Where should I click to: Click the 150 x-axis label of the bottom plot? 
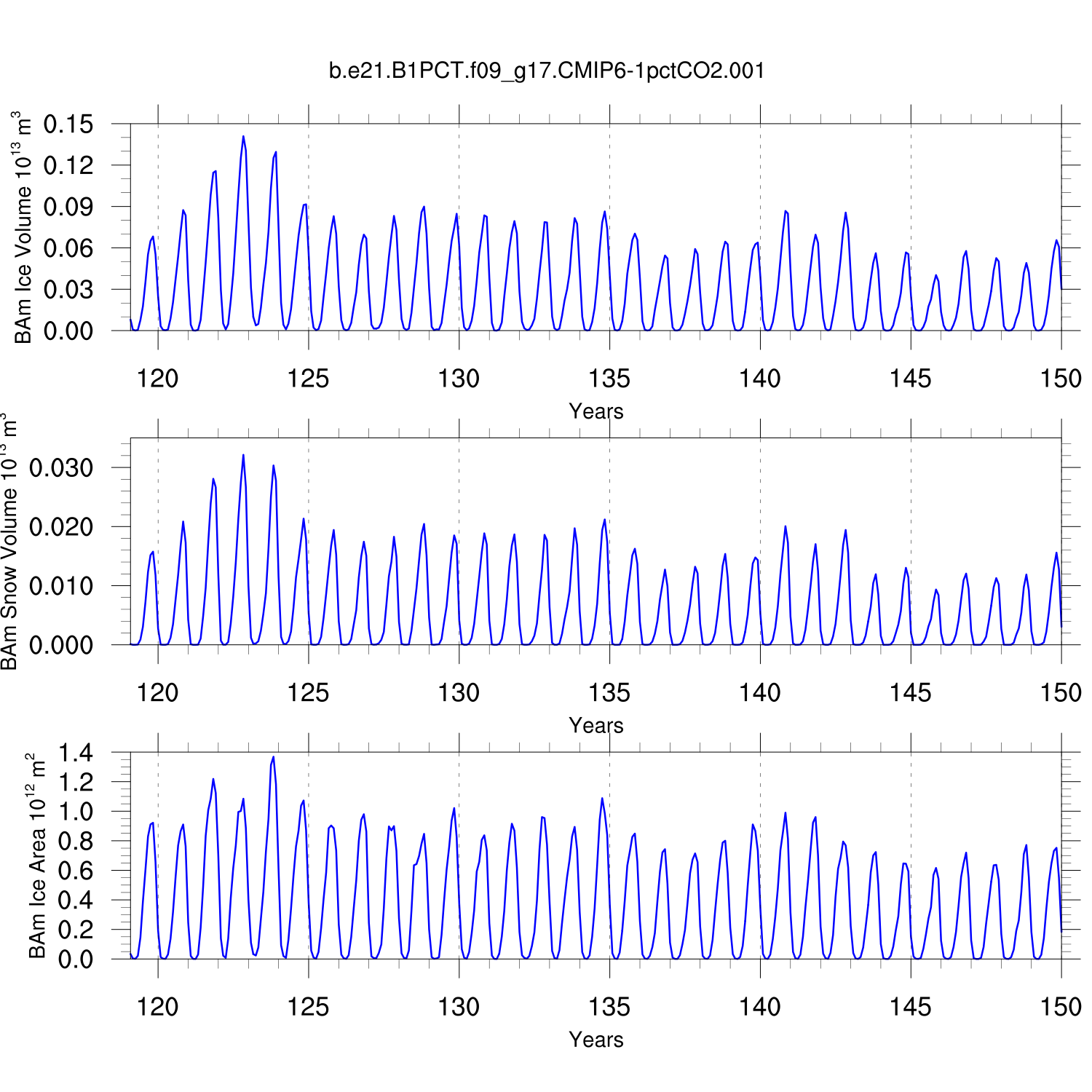point(1061,1008)
